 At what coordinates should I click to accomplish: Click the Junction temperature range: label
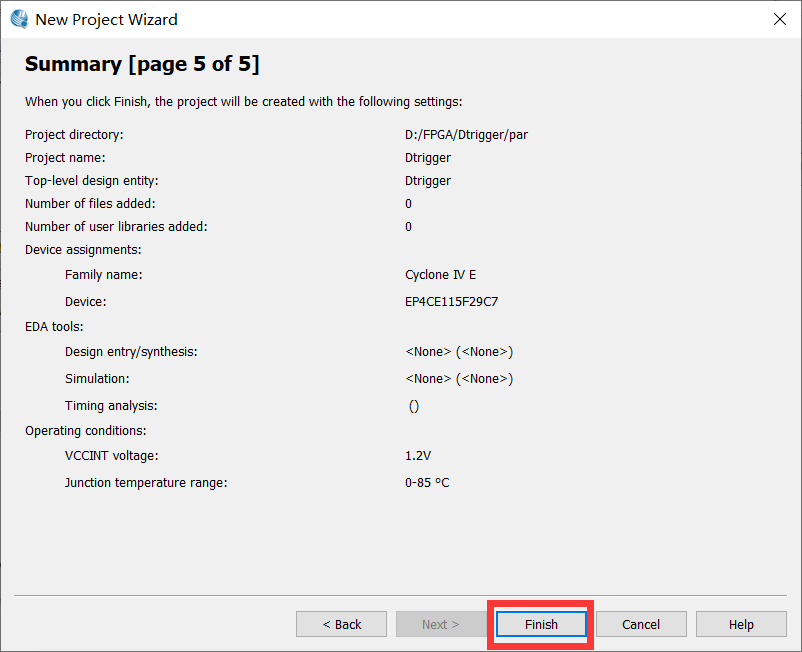tap(146, 483)
